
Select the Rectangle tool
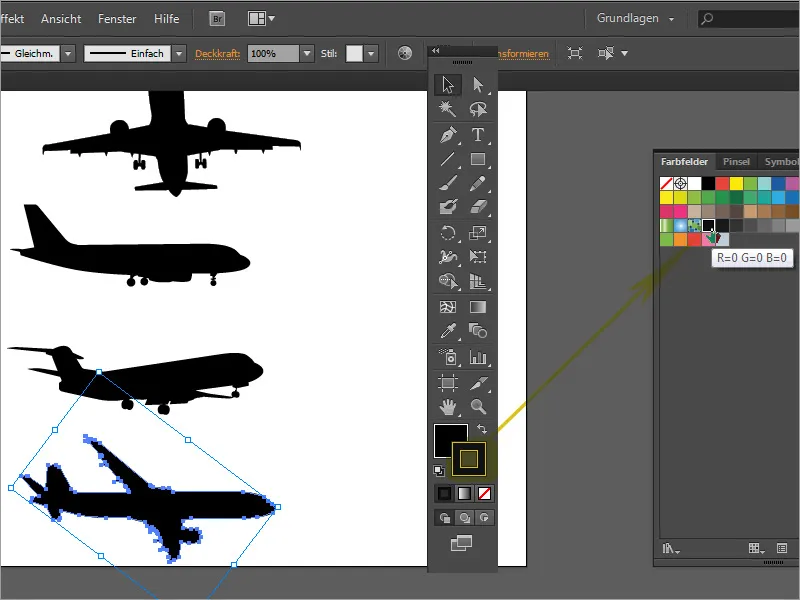(x=478, y=159)
